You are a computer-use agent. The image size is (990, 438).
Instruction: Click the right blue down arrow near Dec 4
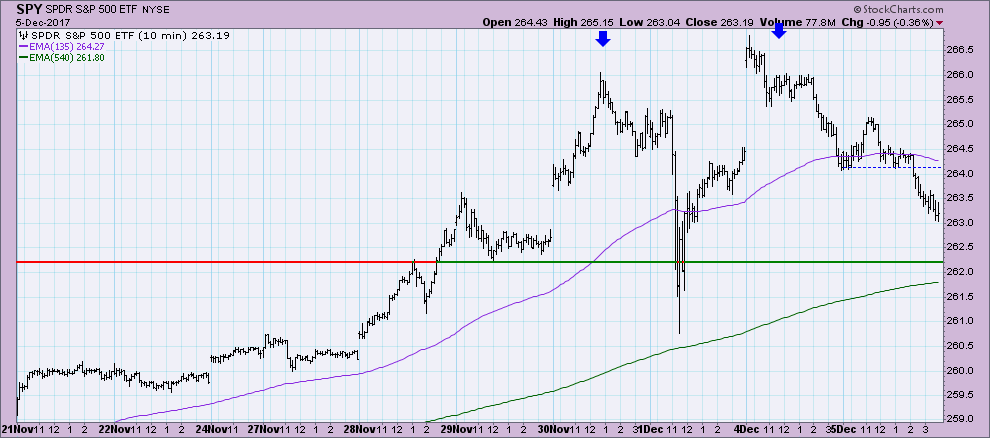click(779, 31)
